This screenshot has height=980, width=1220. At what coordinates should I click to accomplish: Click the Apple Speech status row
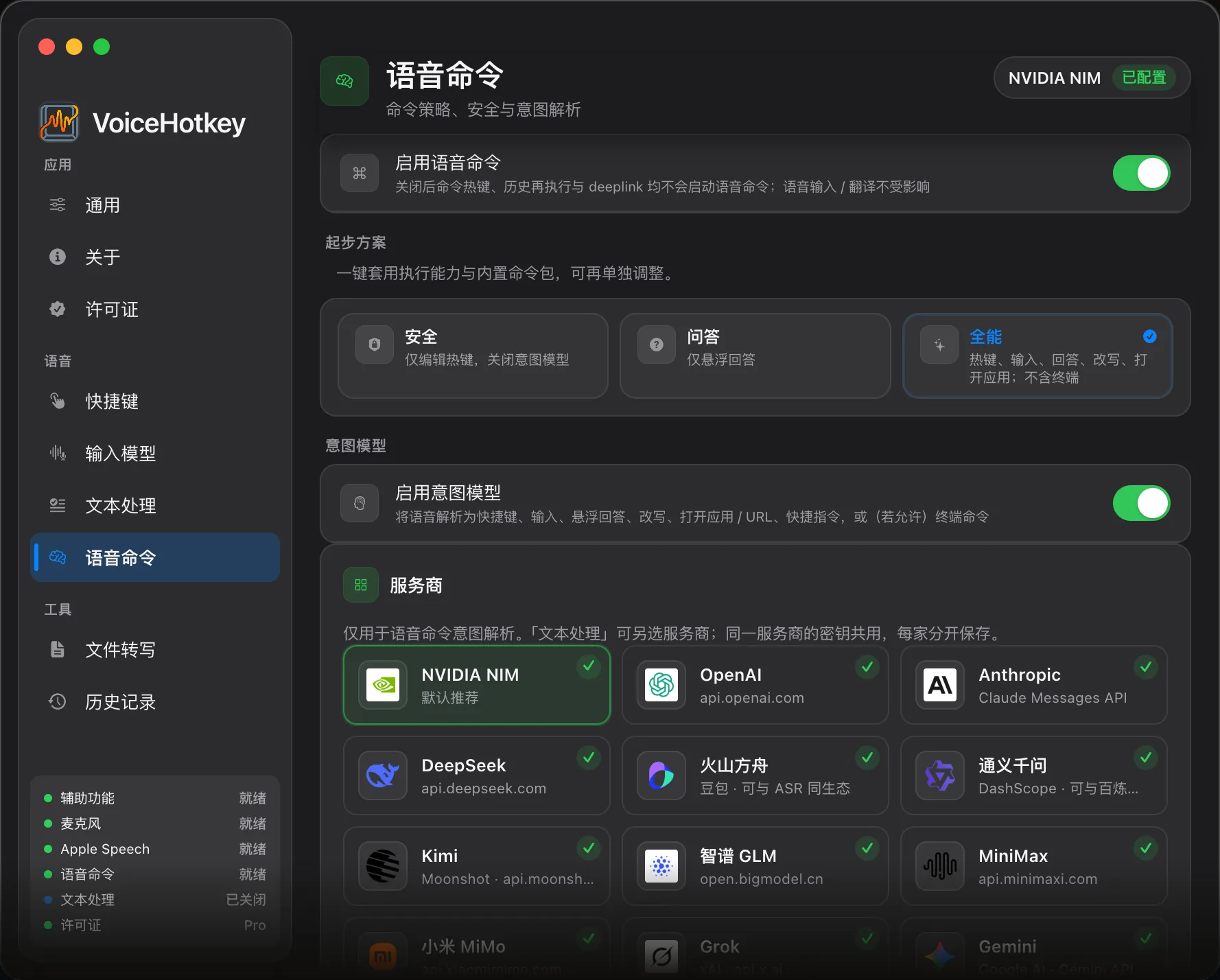[x=155, y=849]
